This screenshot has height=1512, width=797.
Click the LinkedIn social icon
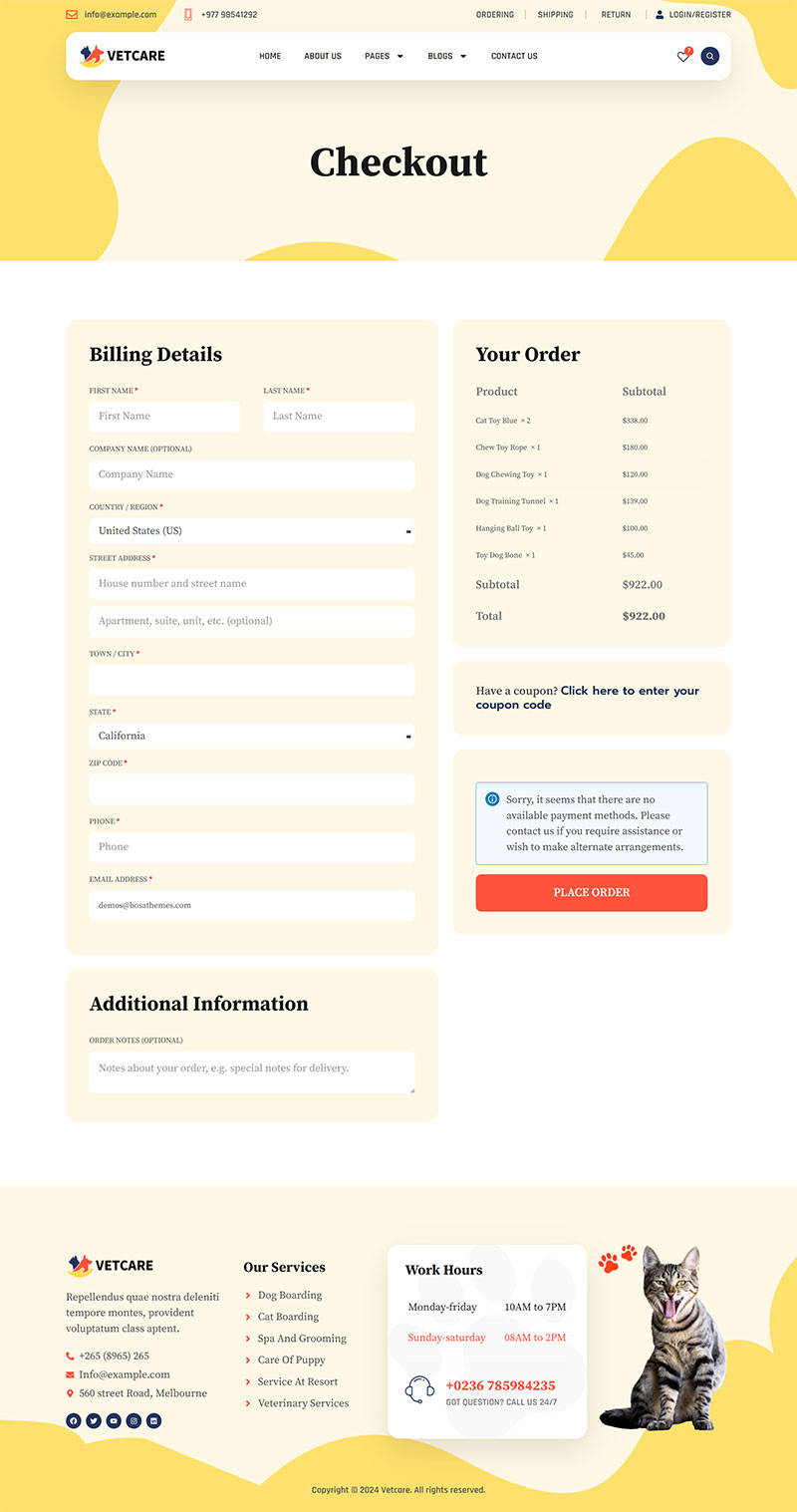[x=153, y=1421]
